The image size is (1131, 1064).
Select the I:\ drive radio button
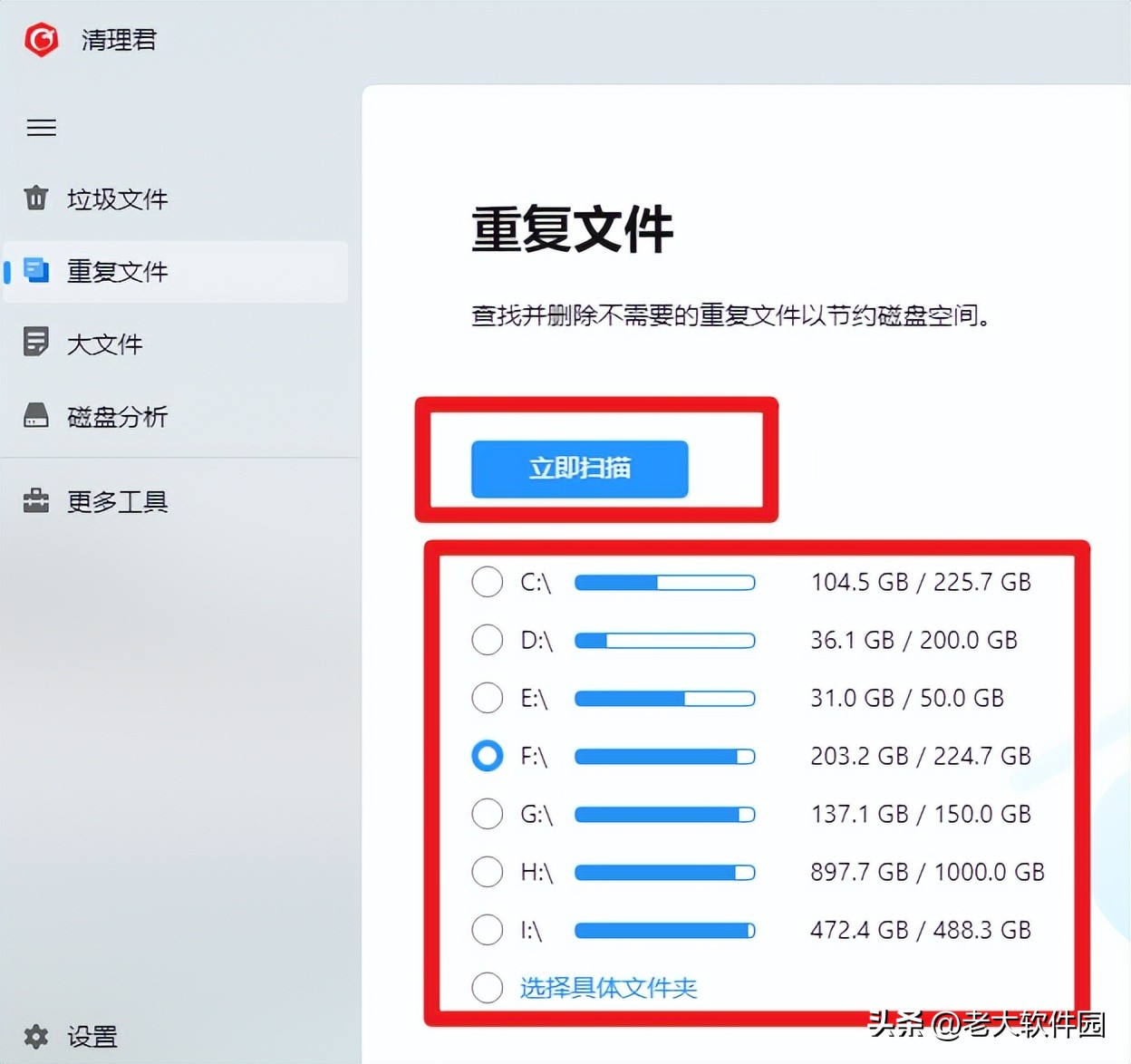[487, 930]
